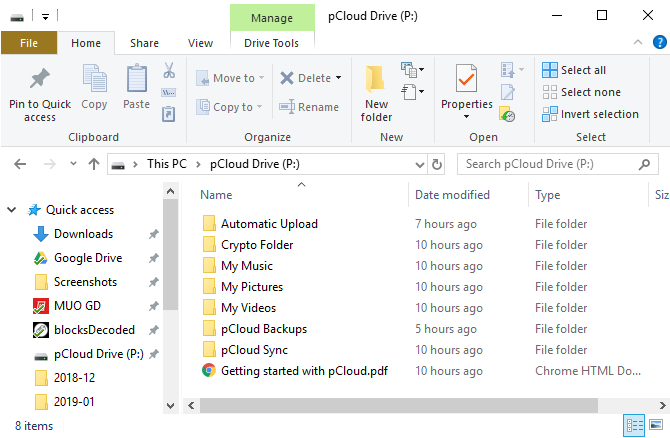Switch to the Home ribbon tab

pos(86,43)
